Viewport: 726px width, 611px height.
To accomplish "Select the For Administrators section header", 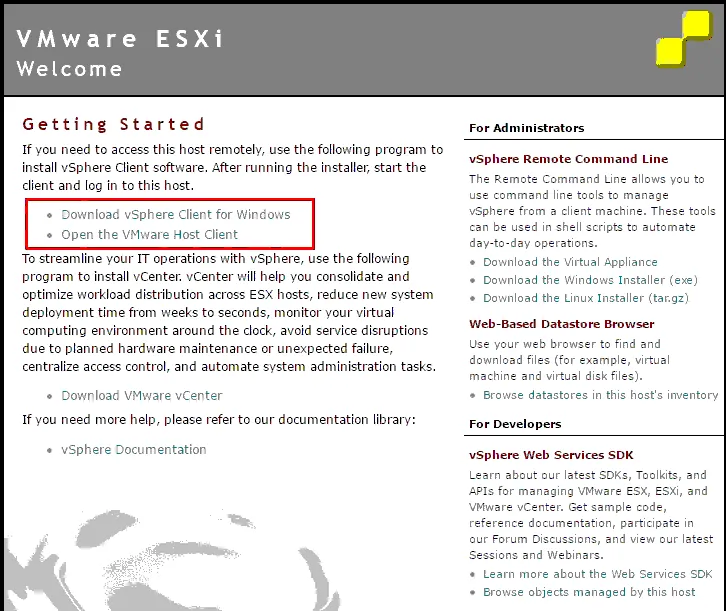I will 526,128.
